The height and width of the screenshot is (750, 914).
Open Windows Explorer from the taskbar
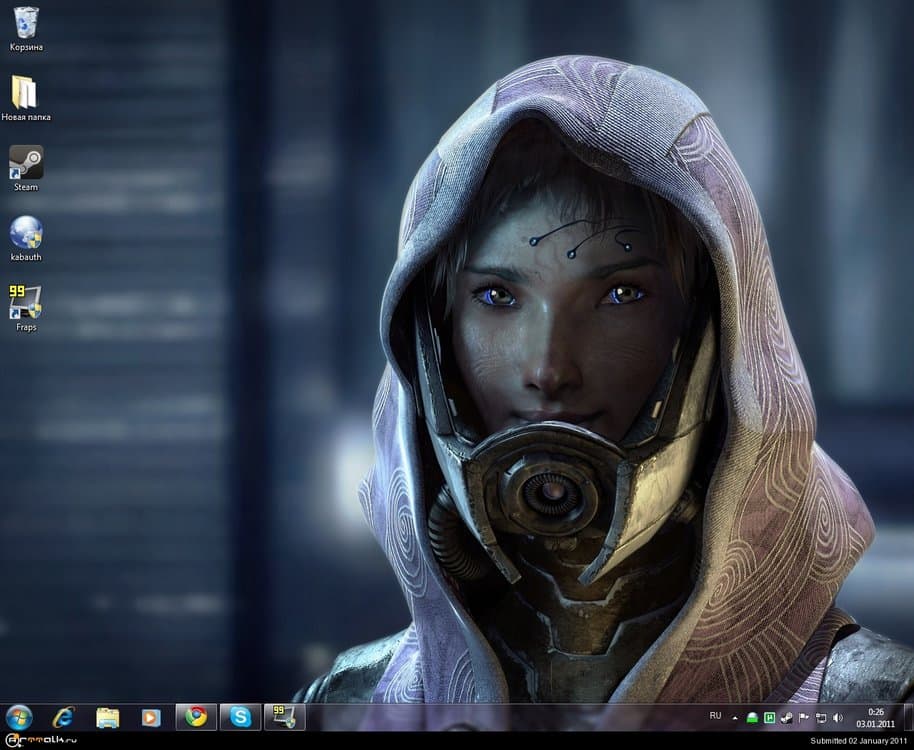coord(107,717)
